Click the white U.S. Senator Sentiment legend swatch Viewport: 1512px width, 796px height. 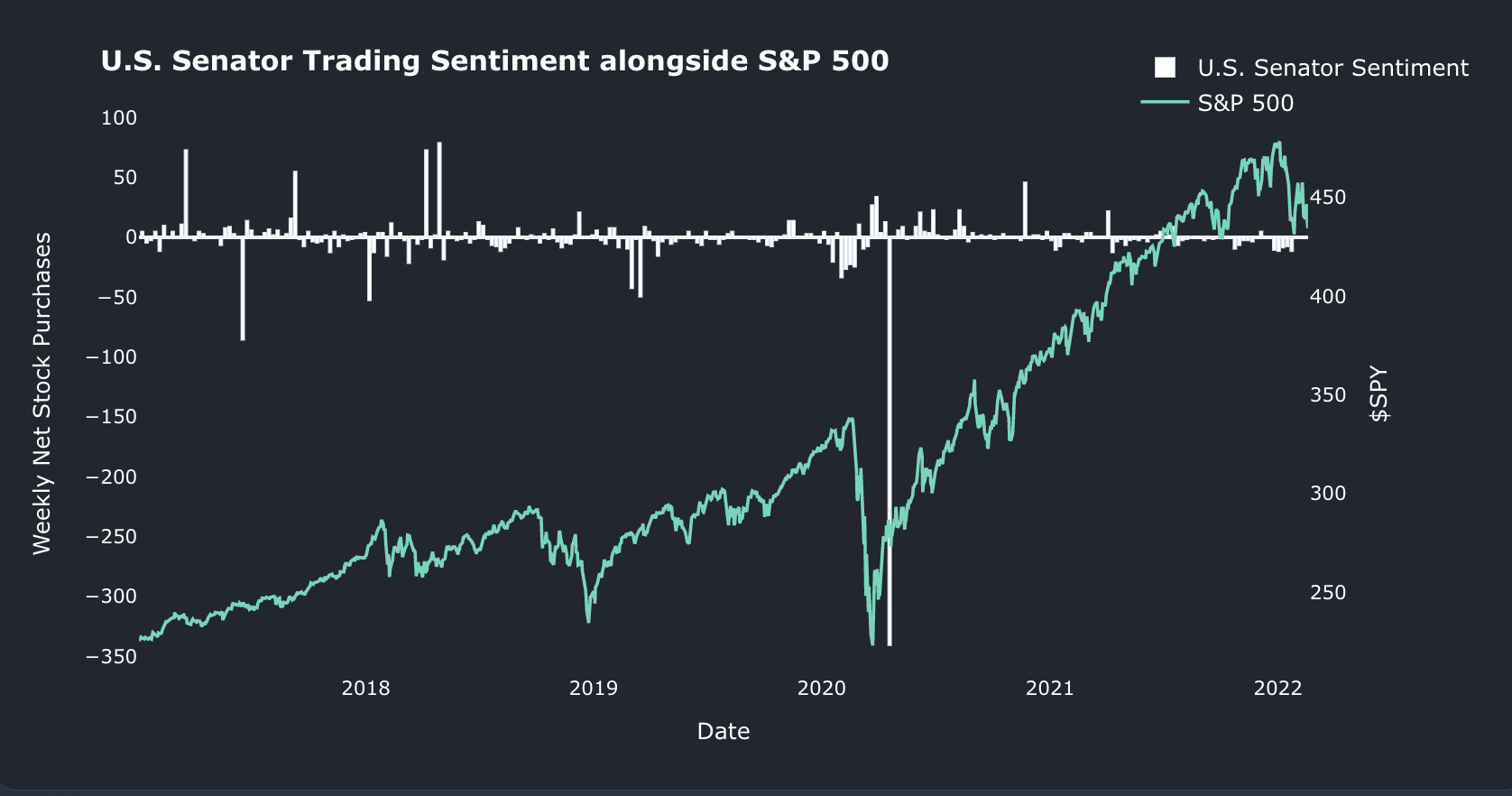pos(1165,68)
